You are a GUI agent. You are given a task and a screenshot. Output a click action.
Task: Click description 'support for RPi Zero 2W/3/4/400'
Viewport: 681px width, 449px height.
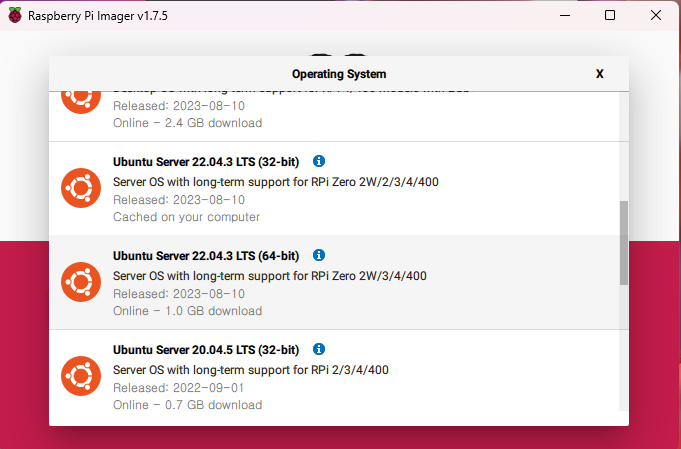(337, 276)
